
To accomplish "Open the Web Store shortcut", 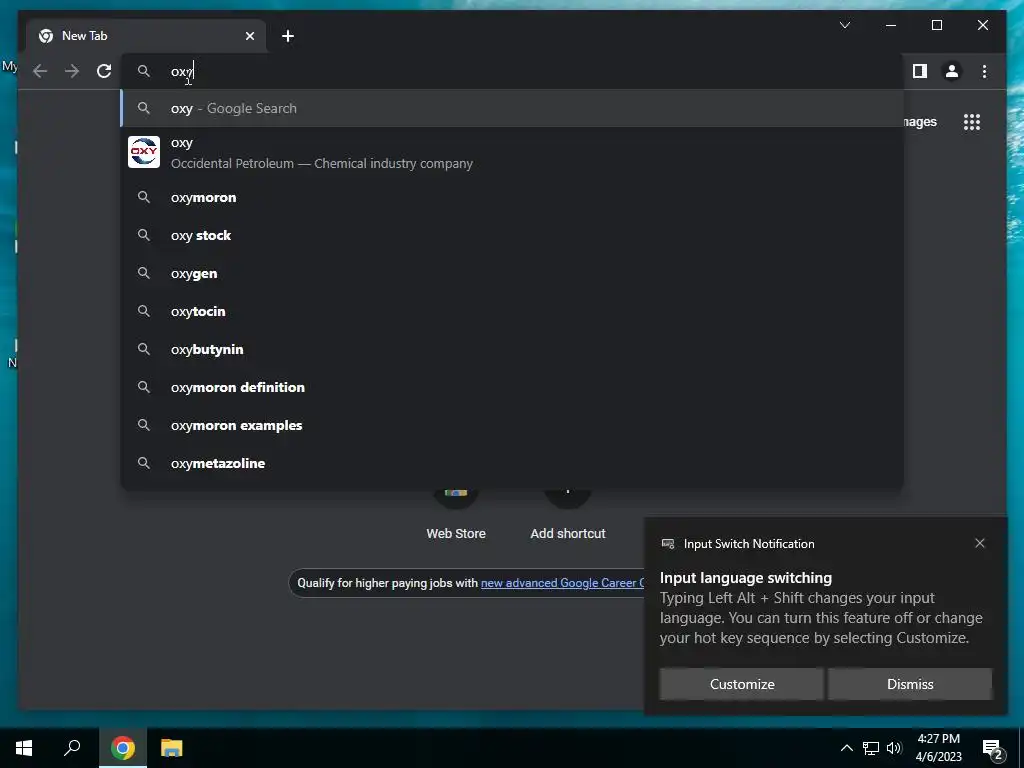I will pos(456,516).
